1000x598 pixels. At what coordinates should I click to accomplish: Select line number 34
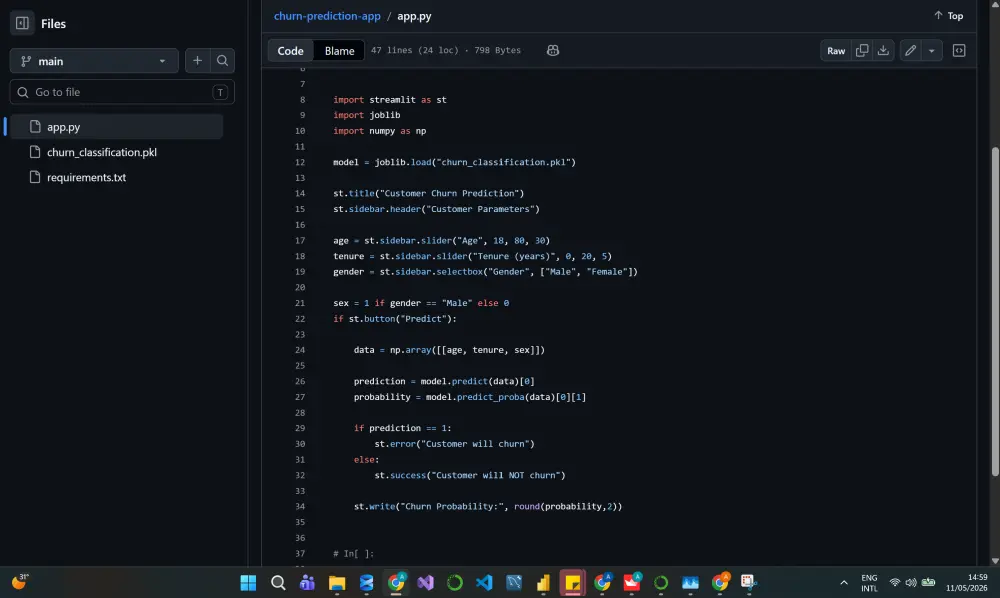click(300, 507)
